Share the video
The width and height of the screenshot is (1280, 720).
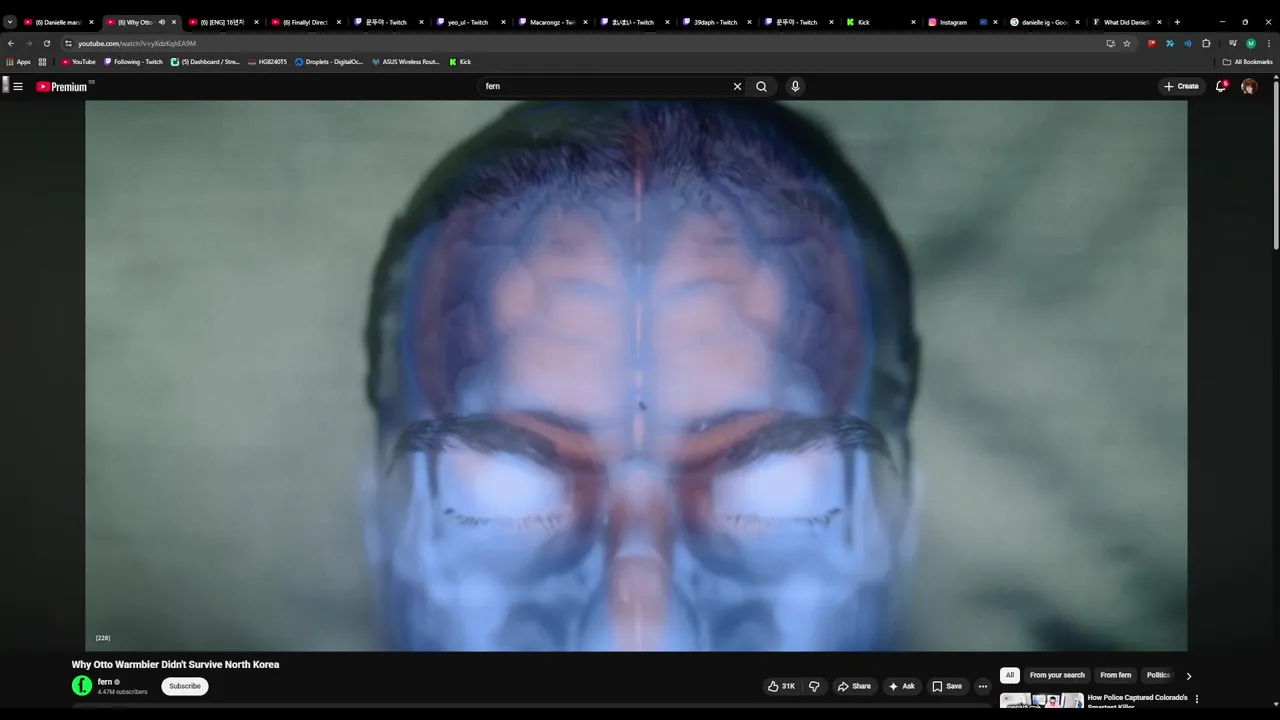click(854, 686)
